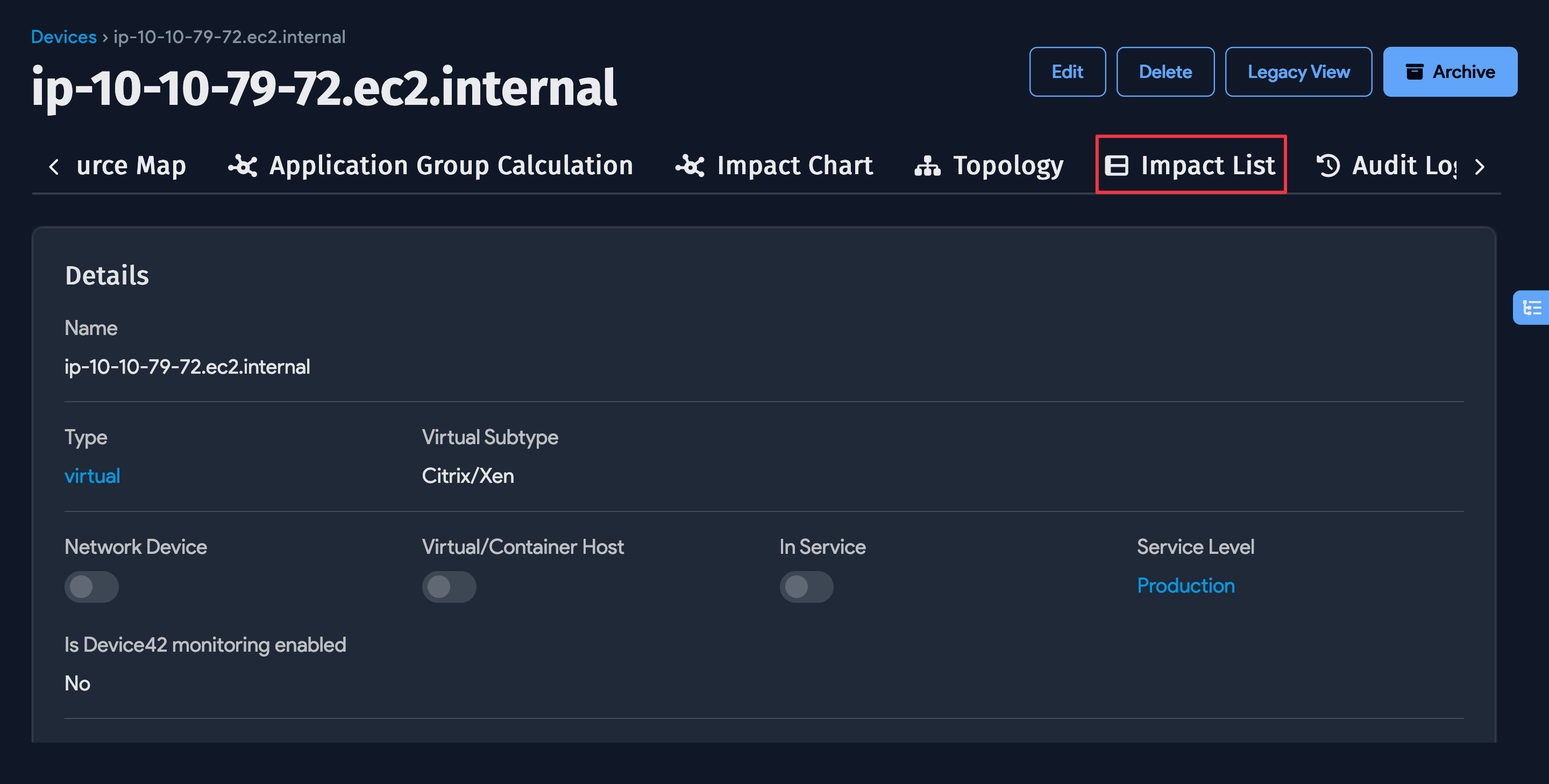Click the Audit Log history clock icon
Image resolution: width=1549 pixels, height=784 pixels.
coord(1328,165)
